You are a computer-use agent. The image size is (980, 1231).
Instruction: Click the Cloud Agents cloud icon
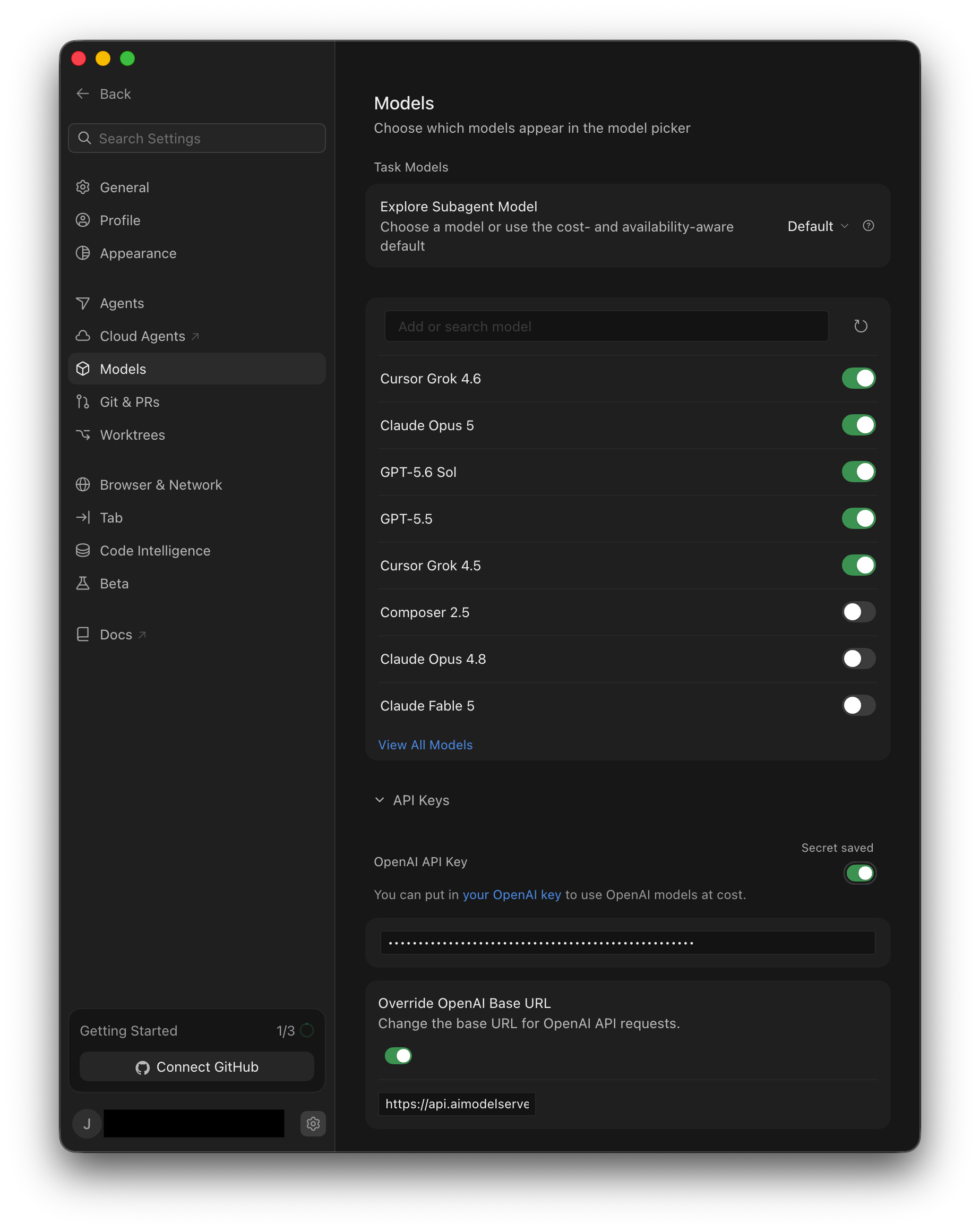tap(83, 336)
